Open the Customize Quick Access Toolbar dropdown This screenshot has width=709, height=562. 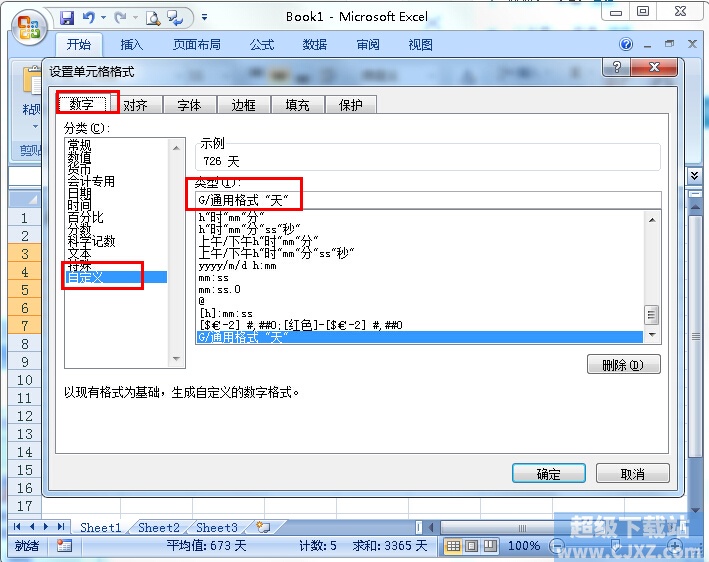(x=205, y=17)
